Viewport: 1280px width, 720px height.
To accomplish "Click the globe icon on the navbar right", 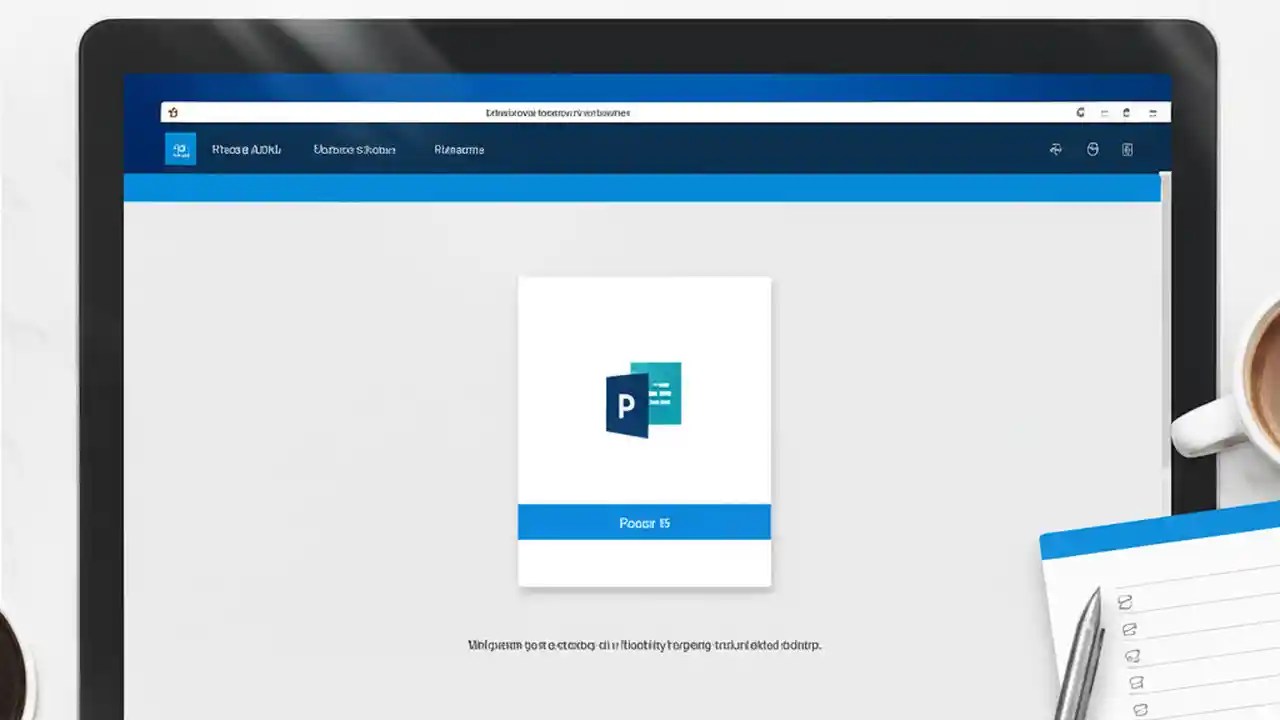I will [x=1055, y=149].
